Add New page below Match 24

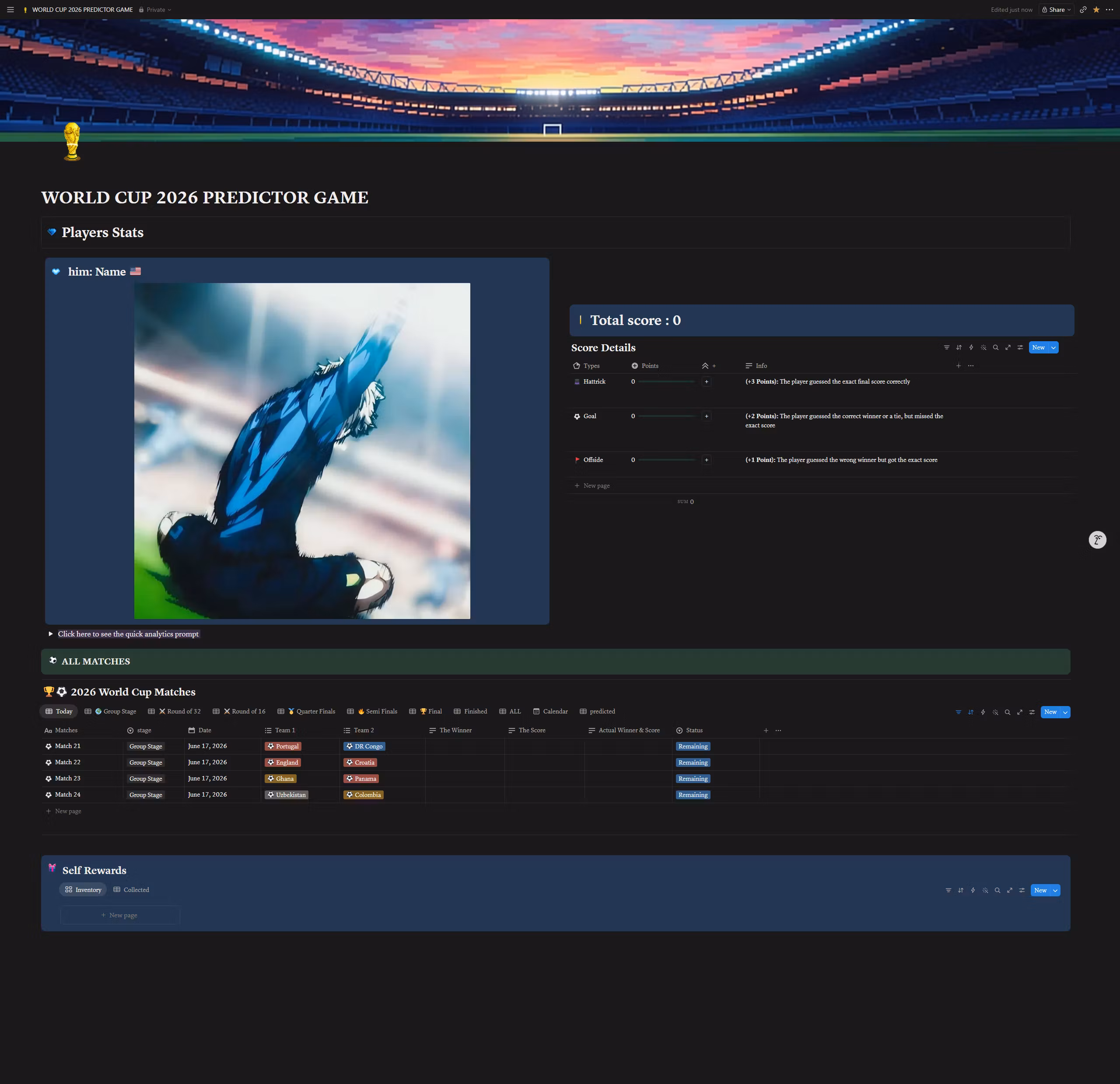(x=63, y=811)
